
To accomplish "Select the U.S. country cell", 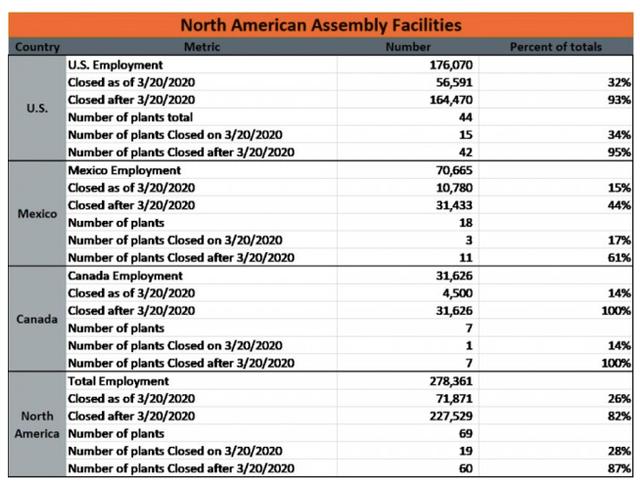I will coord(37,108).
